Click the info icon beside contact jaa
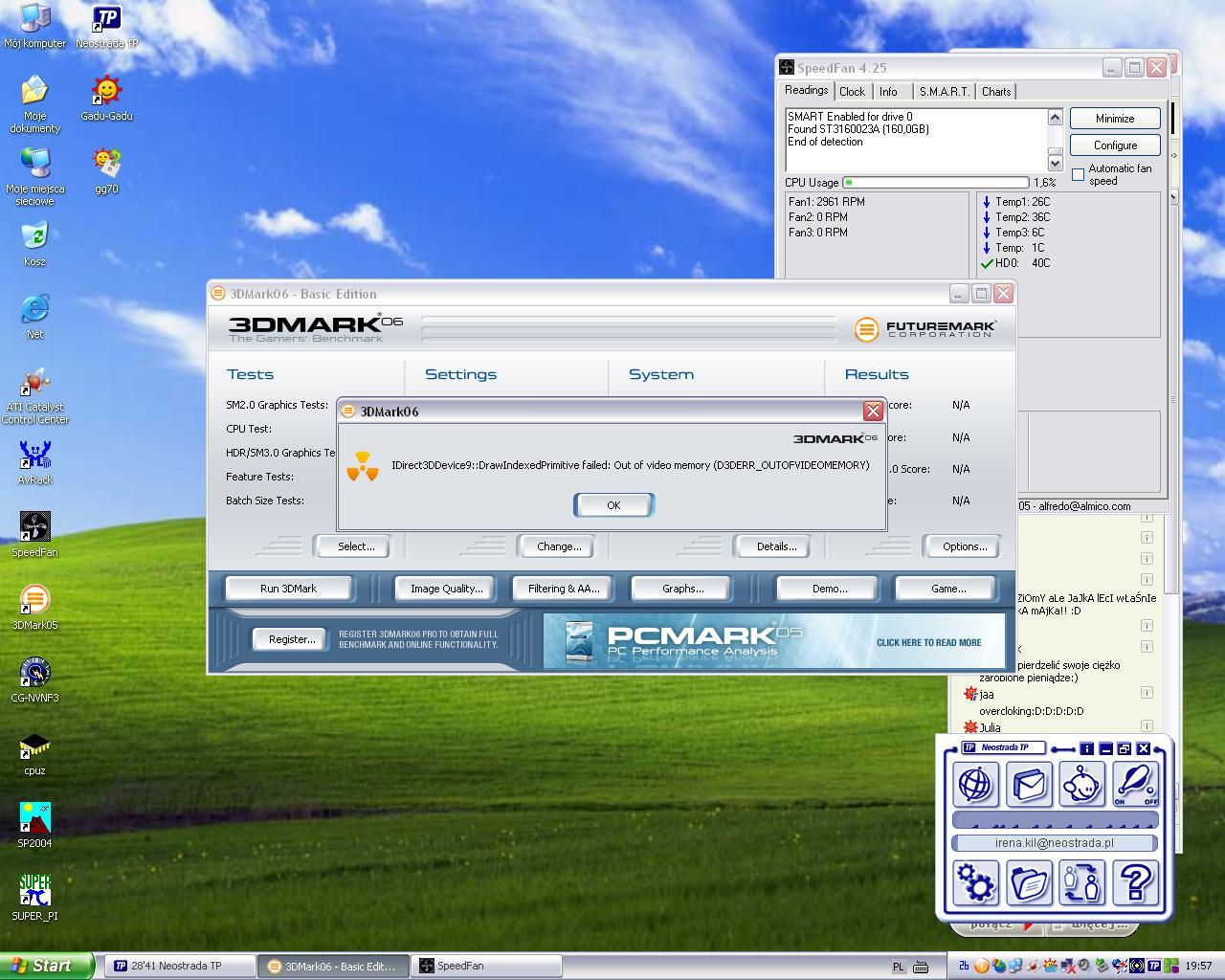1225x980 pixels. pyautogui.click(x=1147, y=693)
